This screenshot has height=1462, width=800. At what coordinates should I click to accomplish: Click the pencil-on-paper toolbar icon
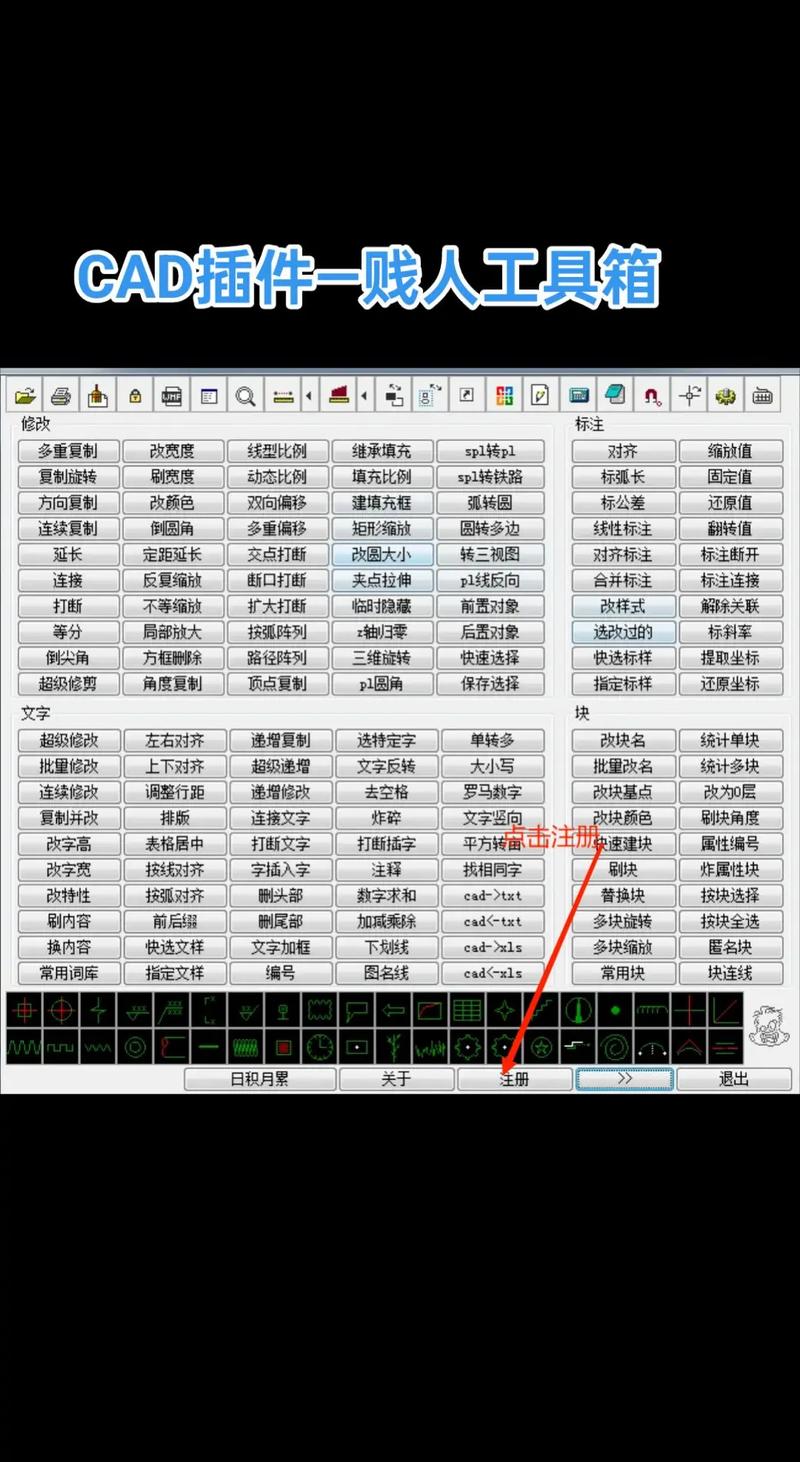coord(541,395)
